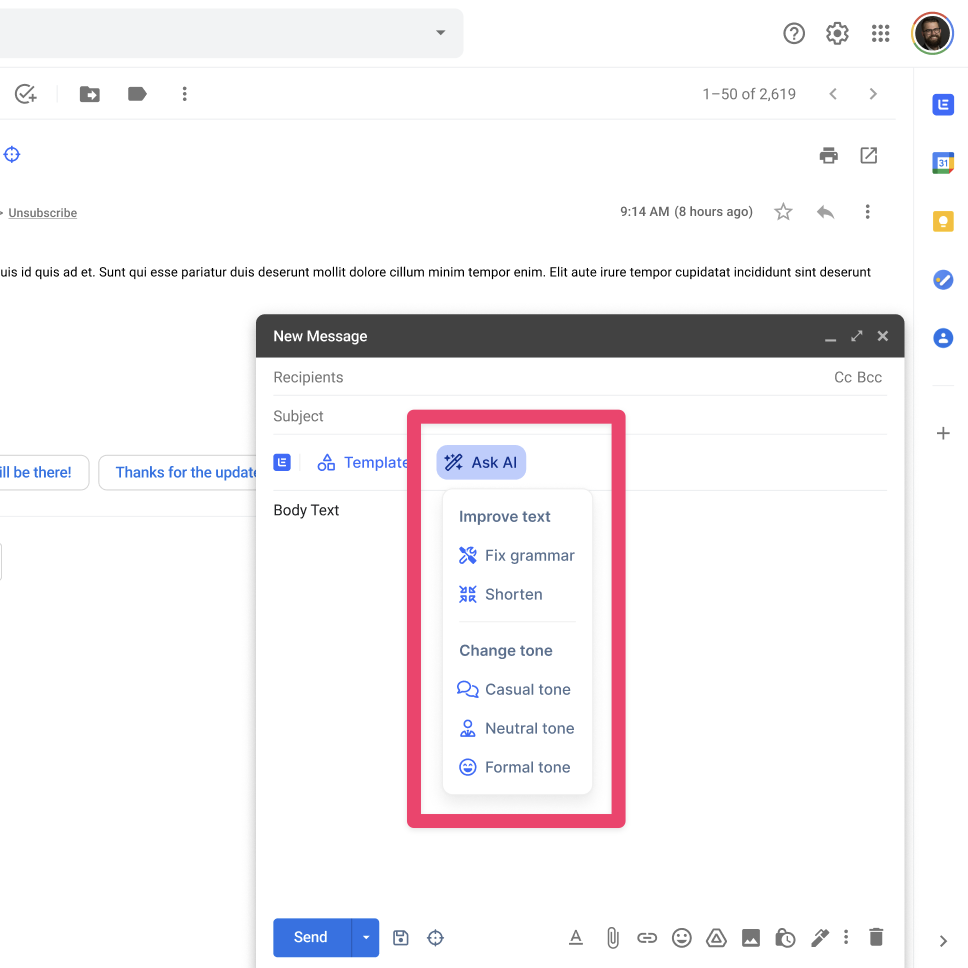Click the Unsubscribe link

click(x=42, y=212)
